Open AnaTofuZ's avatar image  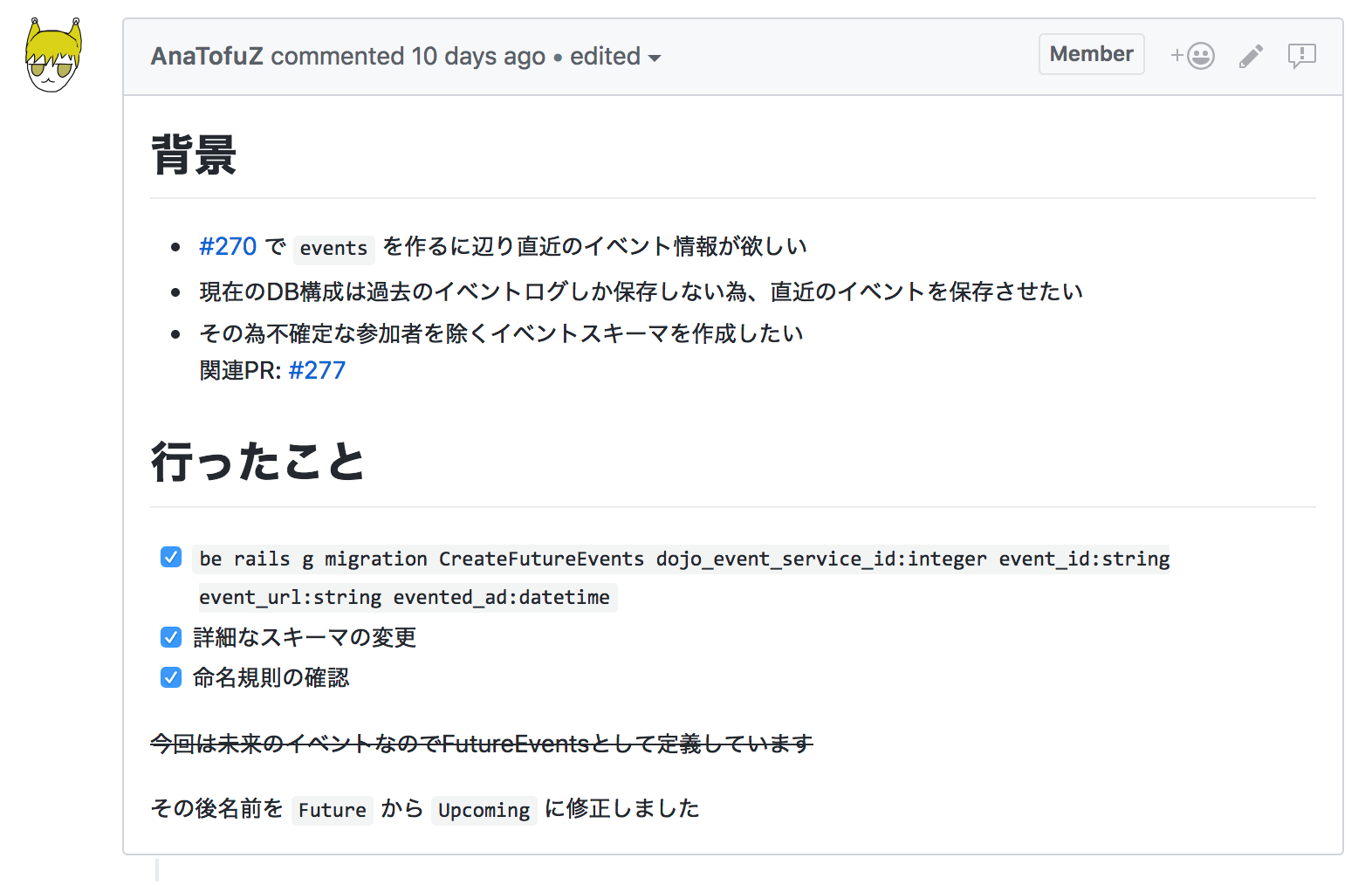[x=53, y=56]
